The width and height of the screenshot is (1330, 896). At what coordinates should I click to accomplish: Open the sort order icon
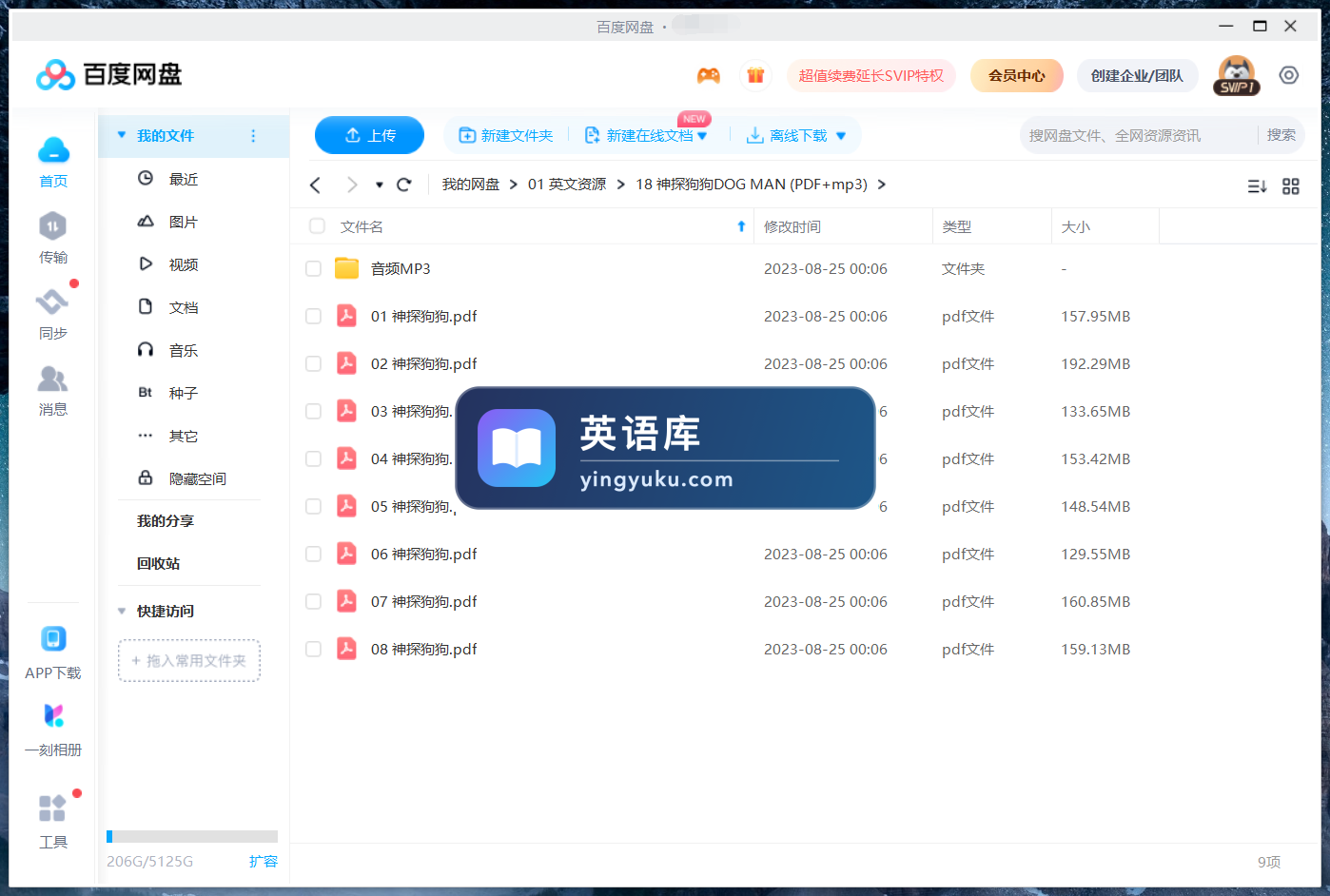1257,186
